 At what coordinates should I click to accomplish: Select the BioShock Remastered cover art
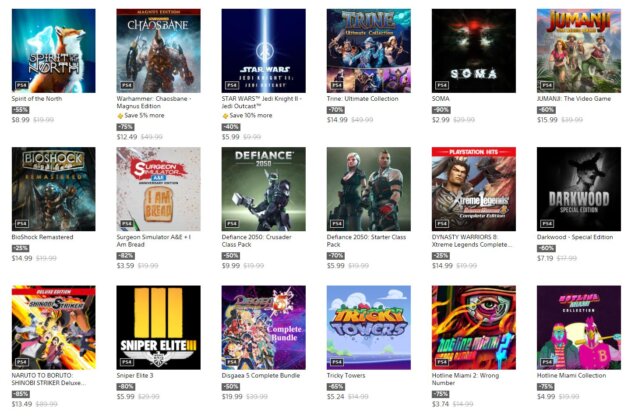click(x=54, y=189)
